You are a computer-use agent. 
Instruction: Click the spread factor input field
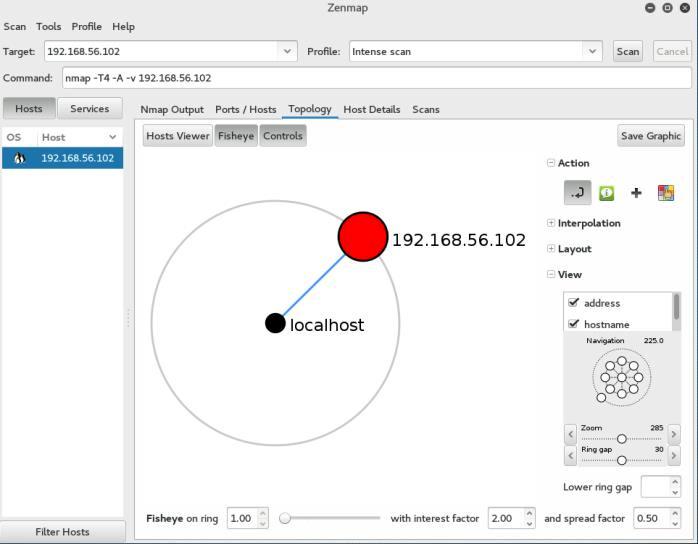(x=651, y=518)
